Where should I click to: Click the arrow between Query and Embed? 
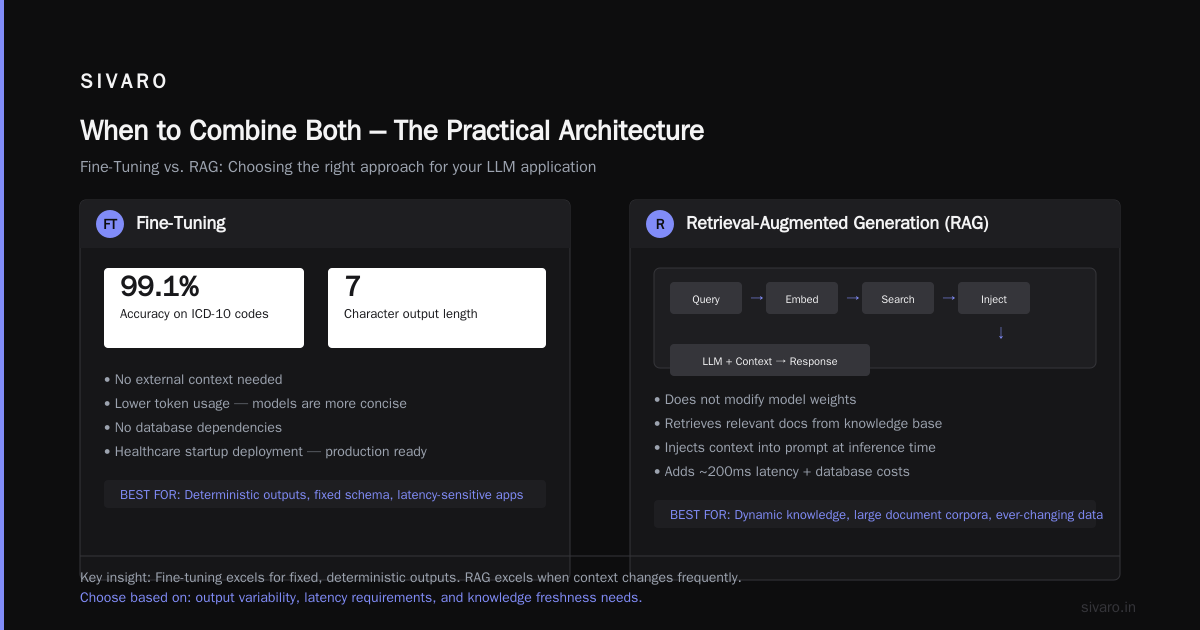click(757, 298)
